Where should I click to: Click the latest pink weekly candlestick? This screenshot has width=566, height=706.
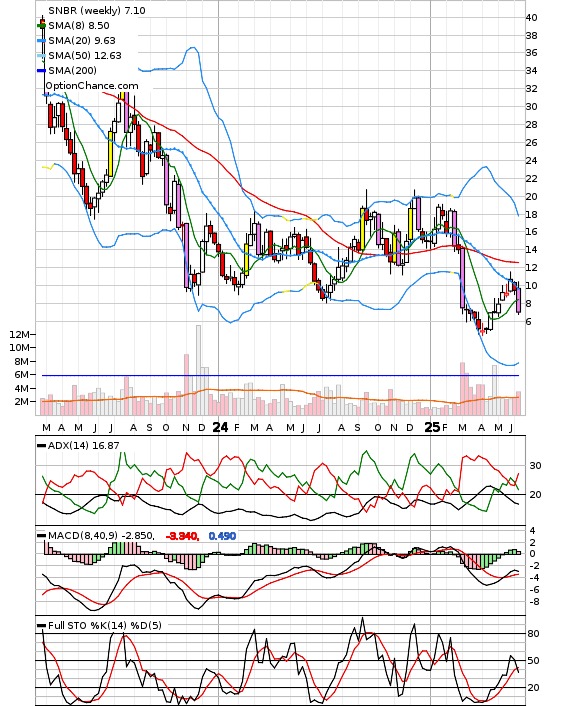[519, 300]
